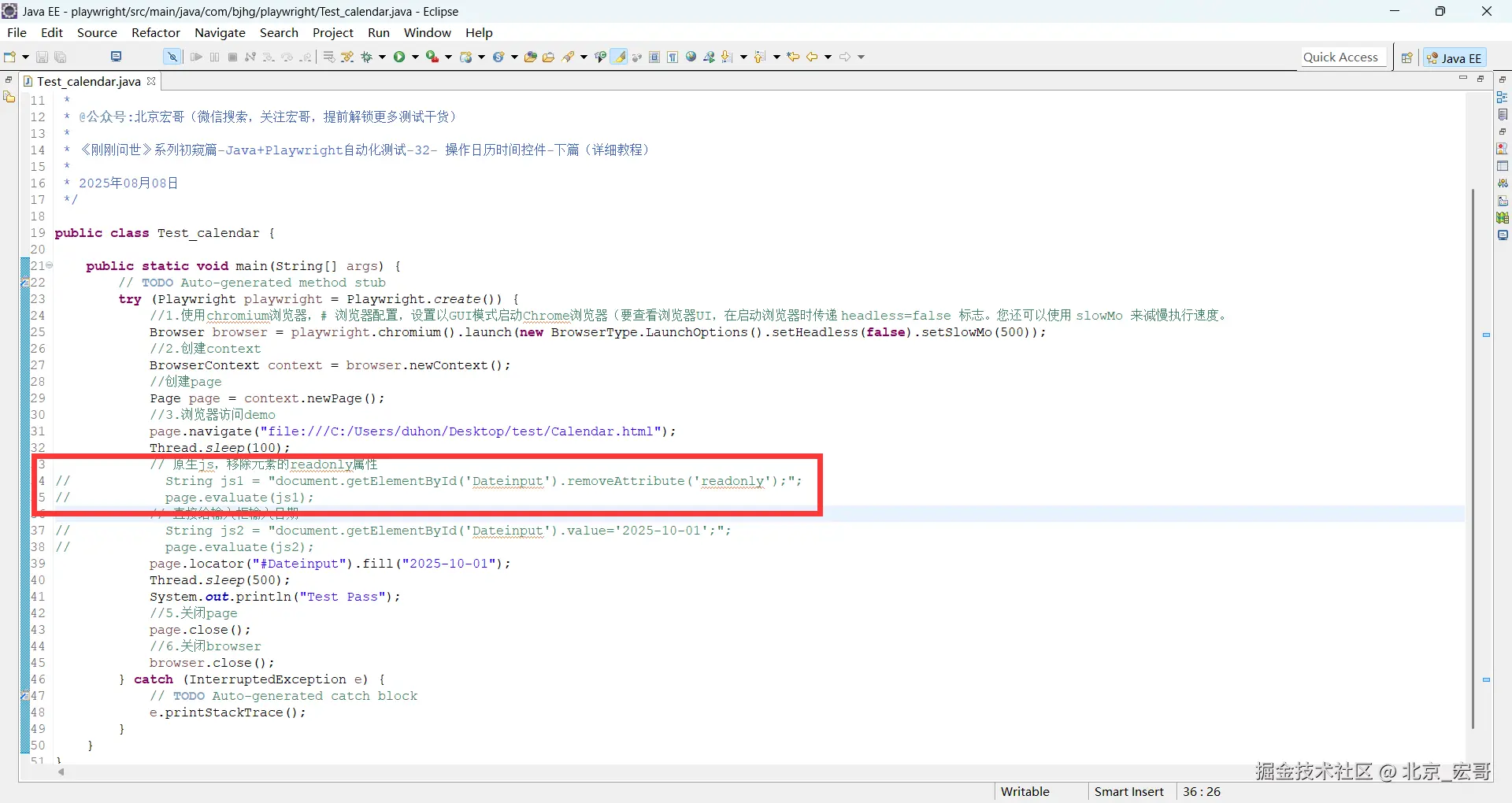Click the Suspend debug icon
The height and width of the screenshot is (803, 1512).
214,57
